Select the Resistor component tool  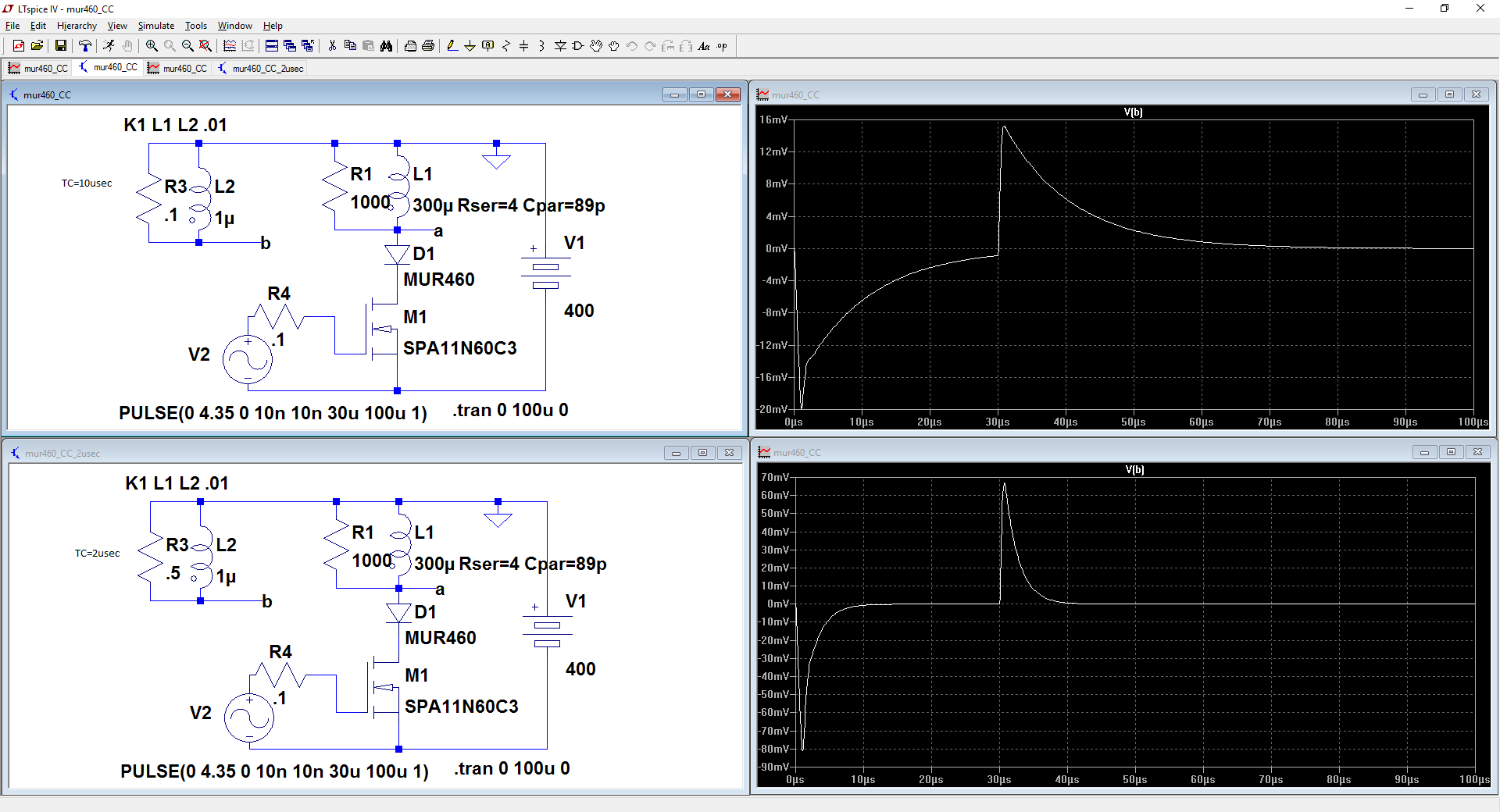pyautogui.click(x=506, y=46)
